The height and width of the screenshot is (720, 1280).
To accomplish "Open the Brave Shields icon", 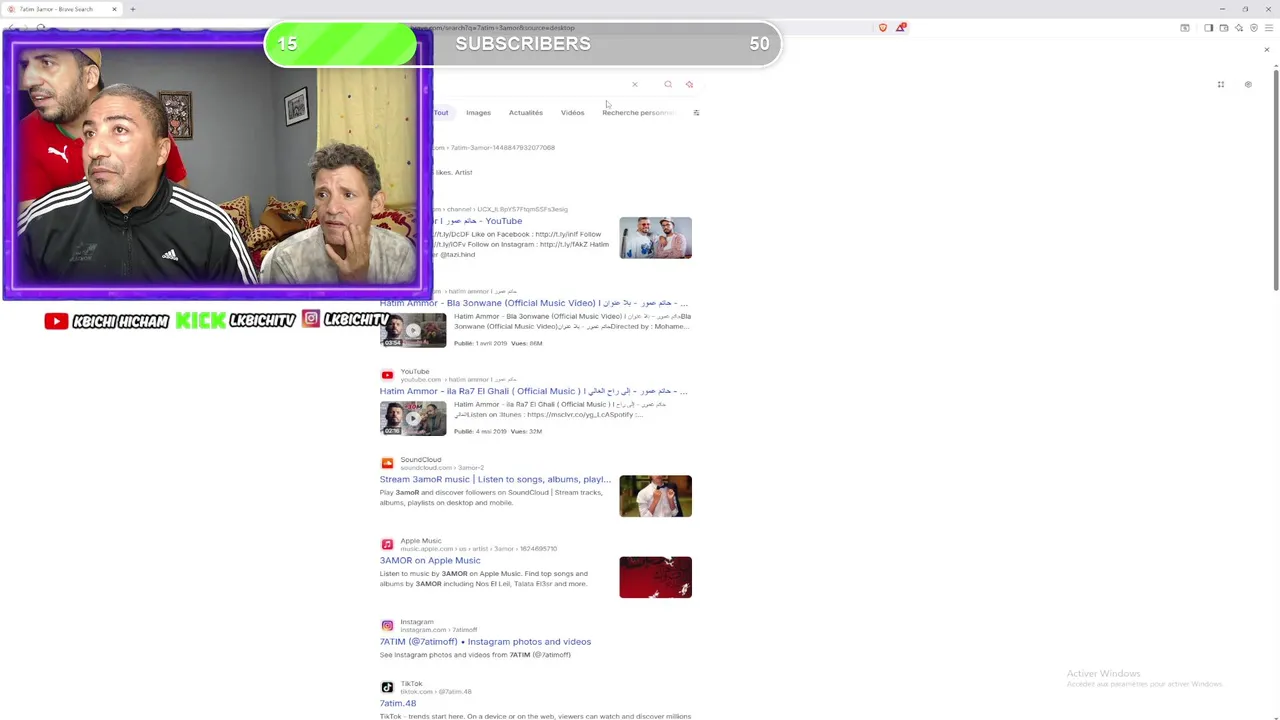I will tap(882, 28).
